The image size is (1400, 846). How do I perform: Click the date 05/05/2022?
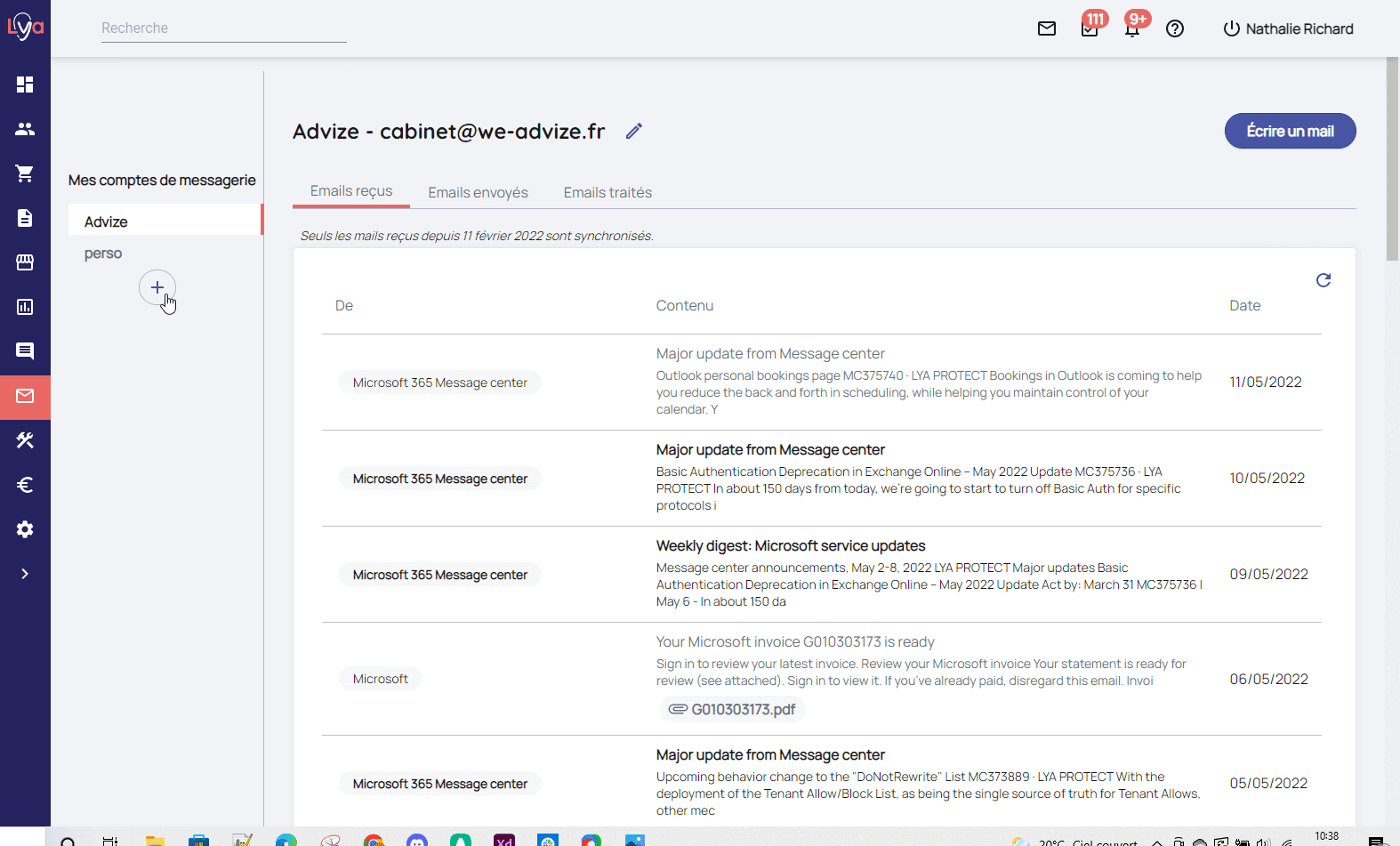point(1268,783)
